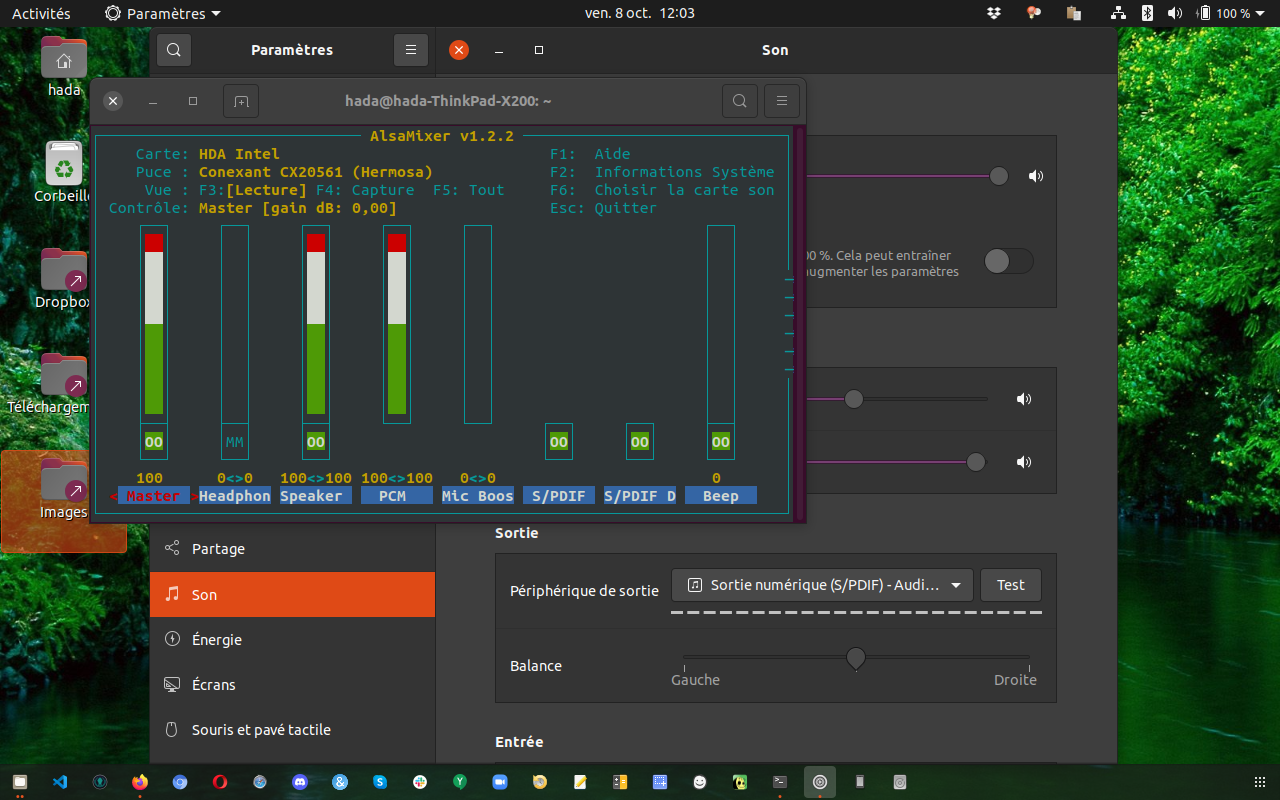Select the Partage settings panel

pyautogui.click(x=292, y=549)
